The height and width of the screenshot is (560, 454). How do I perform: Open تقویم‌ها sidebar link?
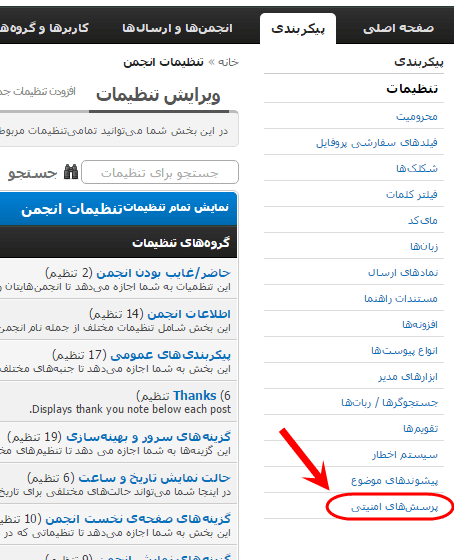[x=421, y=428]
